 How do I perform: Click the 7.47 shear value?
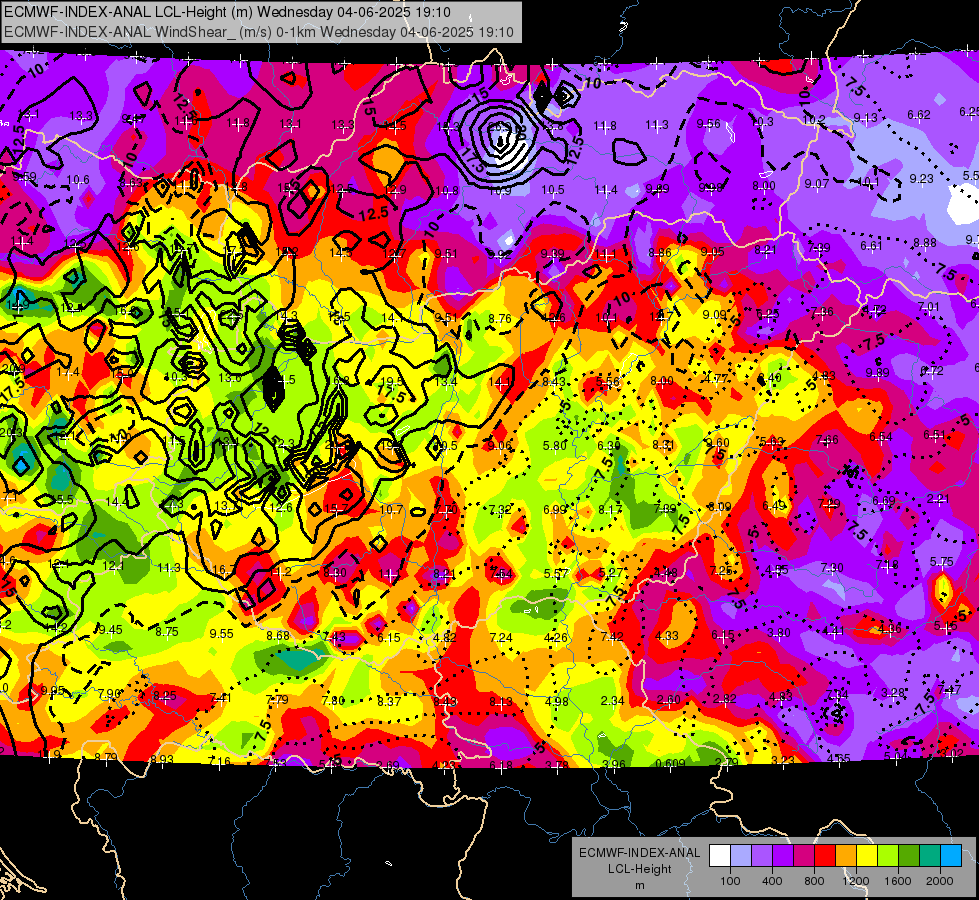coord(949,690)
